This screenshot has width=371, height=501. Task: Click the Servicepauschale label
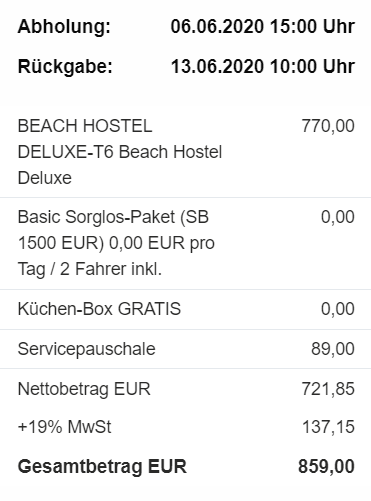click(x=87, y=349)
